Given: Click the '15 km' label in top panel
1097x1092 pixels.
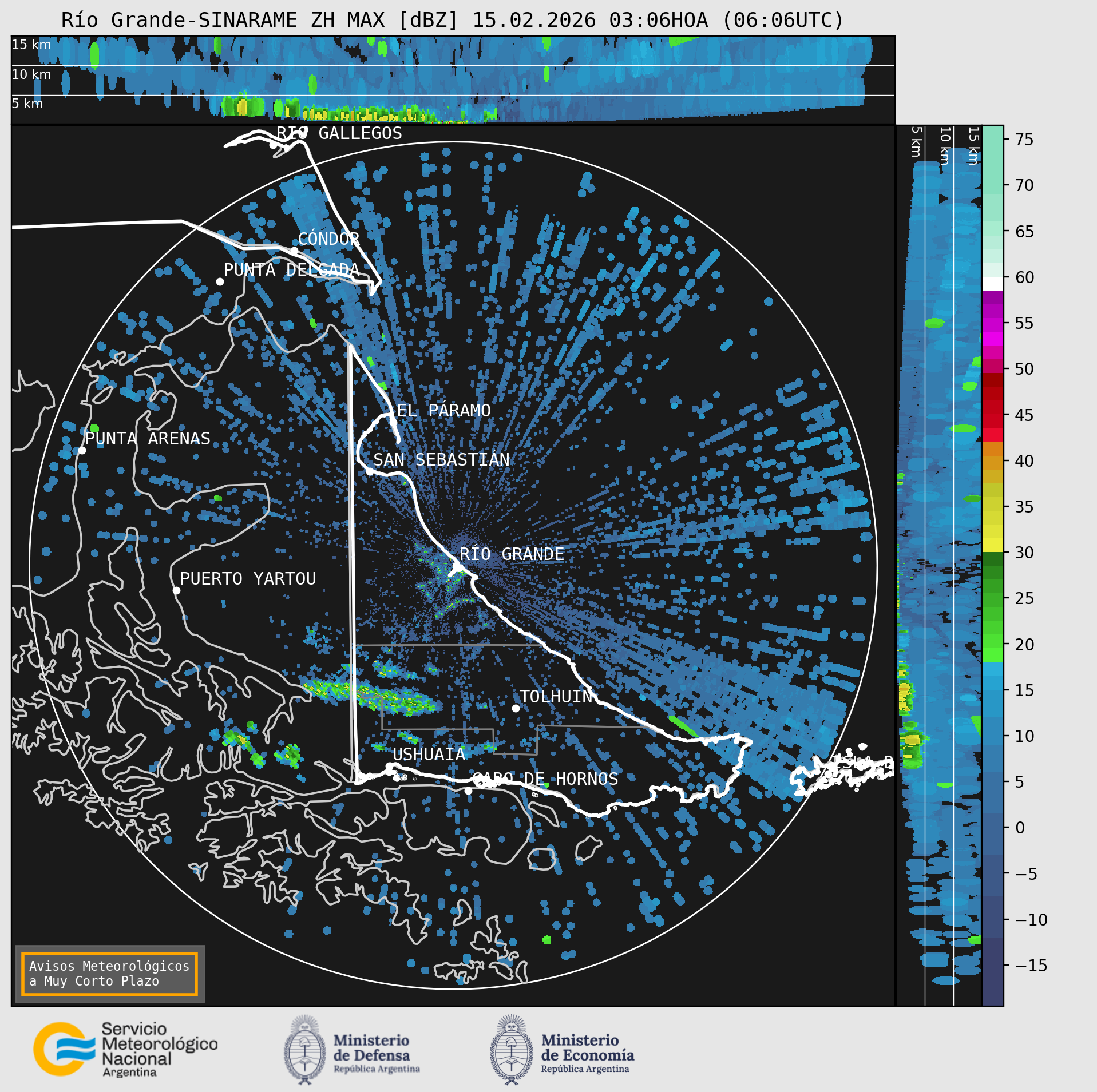Looking at the screenshot, I should point(31,45).
